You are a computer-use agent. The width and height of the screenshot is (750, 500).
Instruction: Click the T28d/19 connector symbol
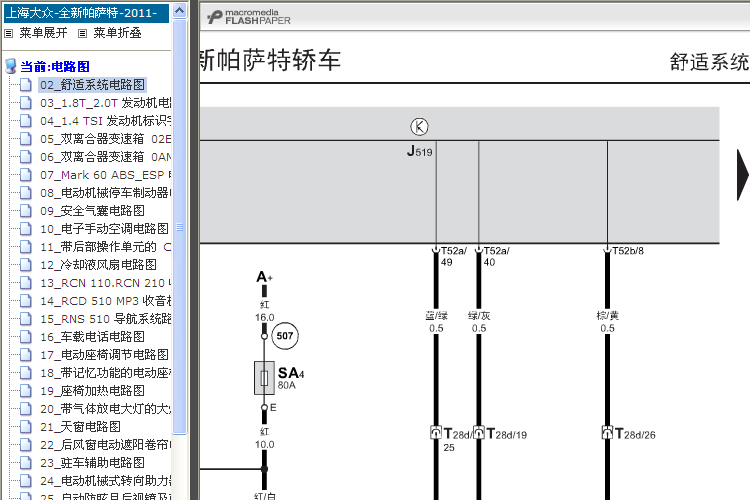pos(479,433)
